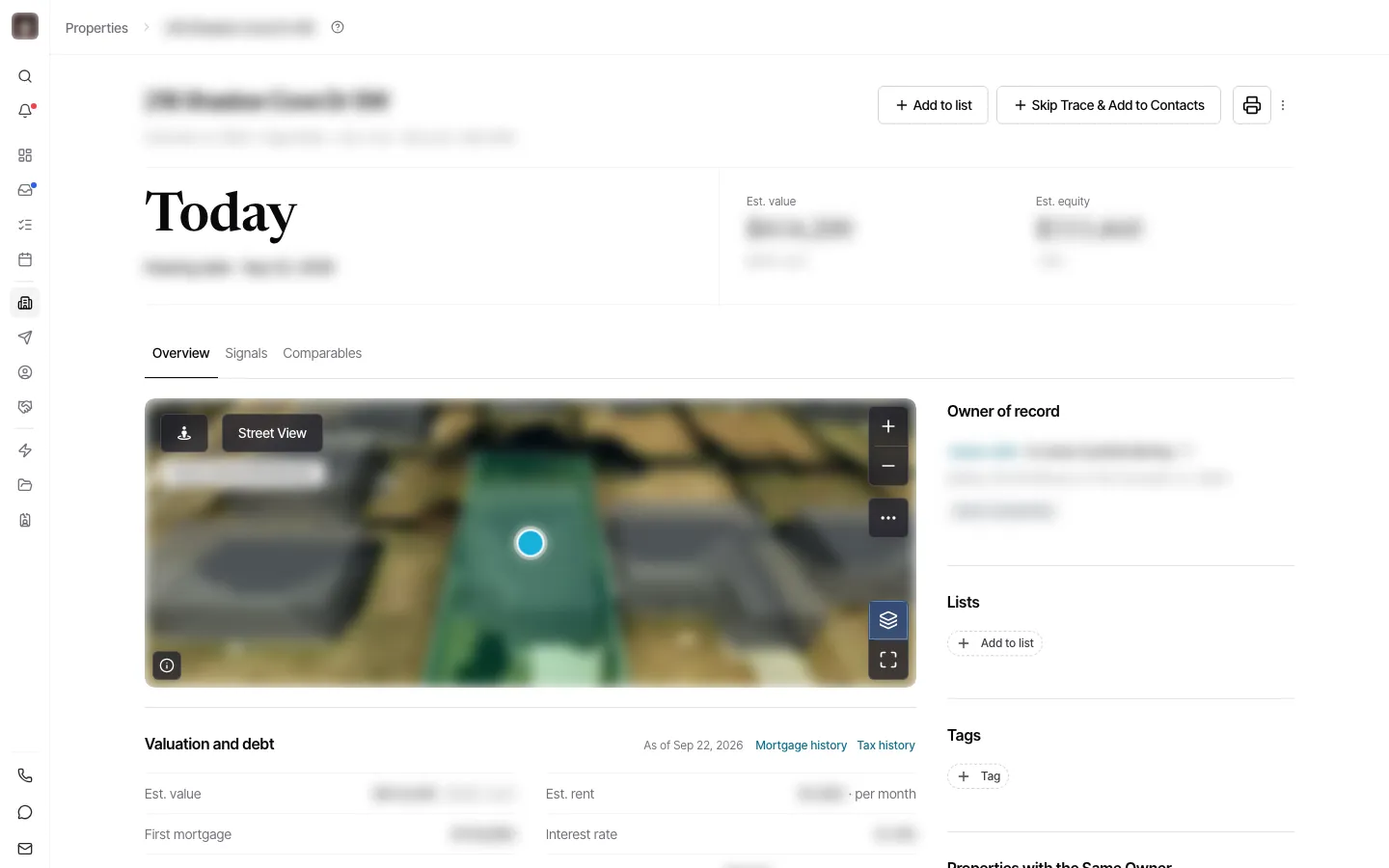Open the ID badge icon in sidebar

25,520
